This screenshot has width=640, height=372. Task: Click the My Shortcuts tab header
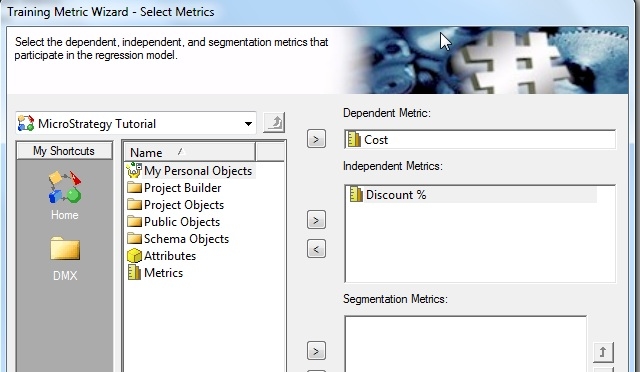(x=64, y=151)
